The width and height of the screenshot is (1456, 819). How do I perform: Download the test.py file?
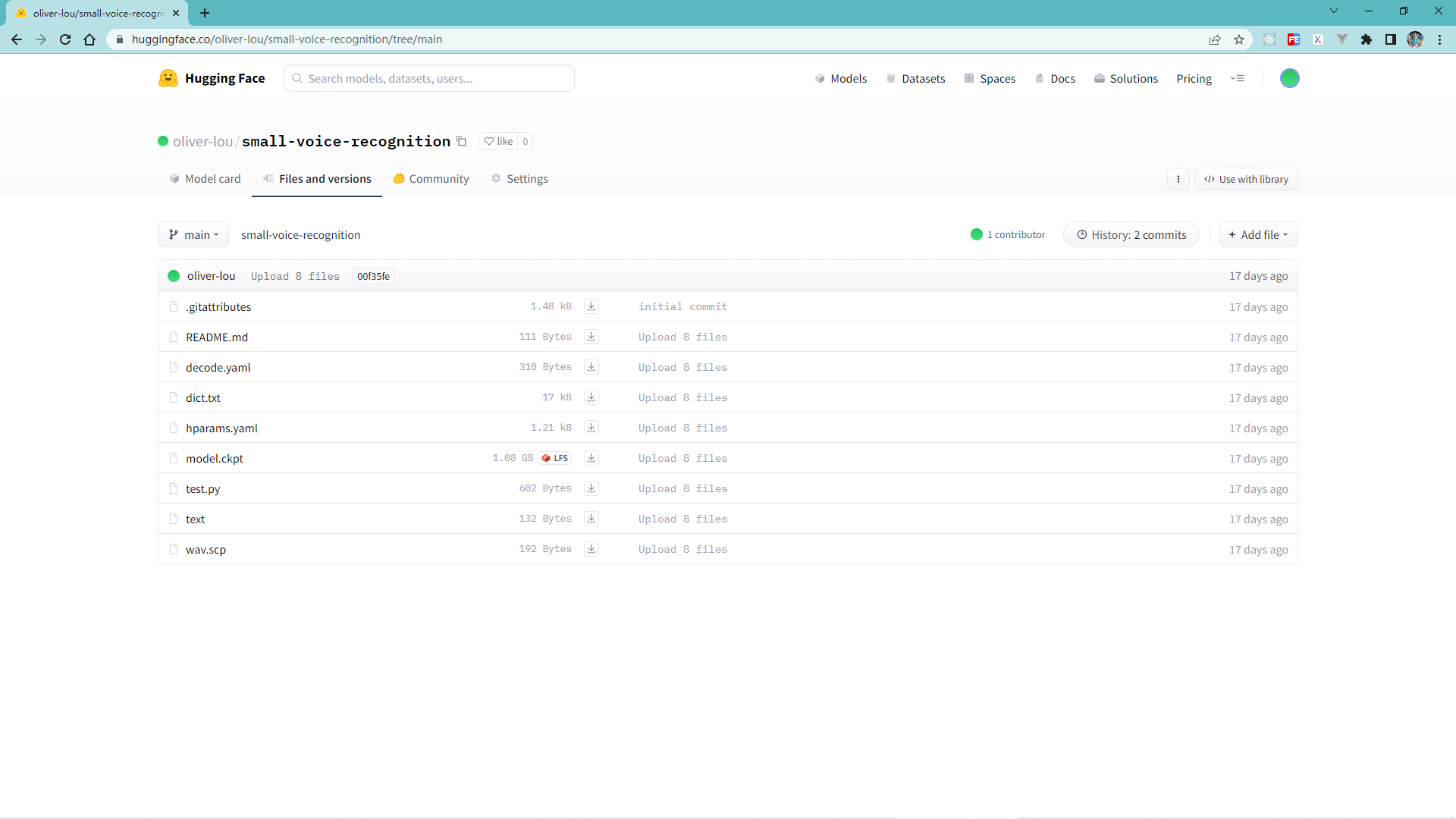(x=591, y=488)
